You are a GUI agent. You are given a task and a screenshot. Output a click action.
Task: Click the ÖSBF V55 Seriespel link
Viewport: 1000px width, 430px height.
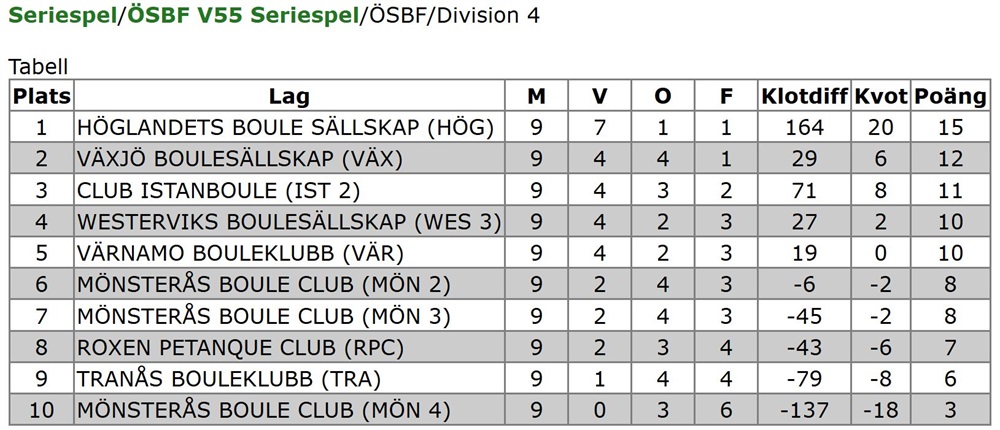pyautogui.click(x=242, y=17)
